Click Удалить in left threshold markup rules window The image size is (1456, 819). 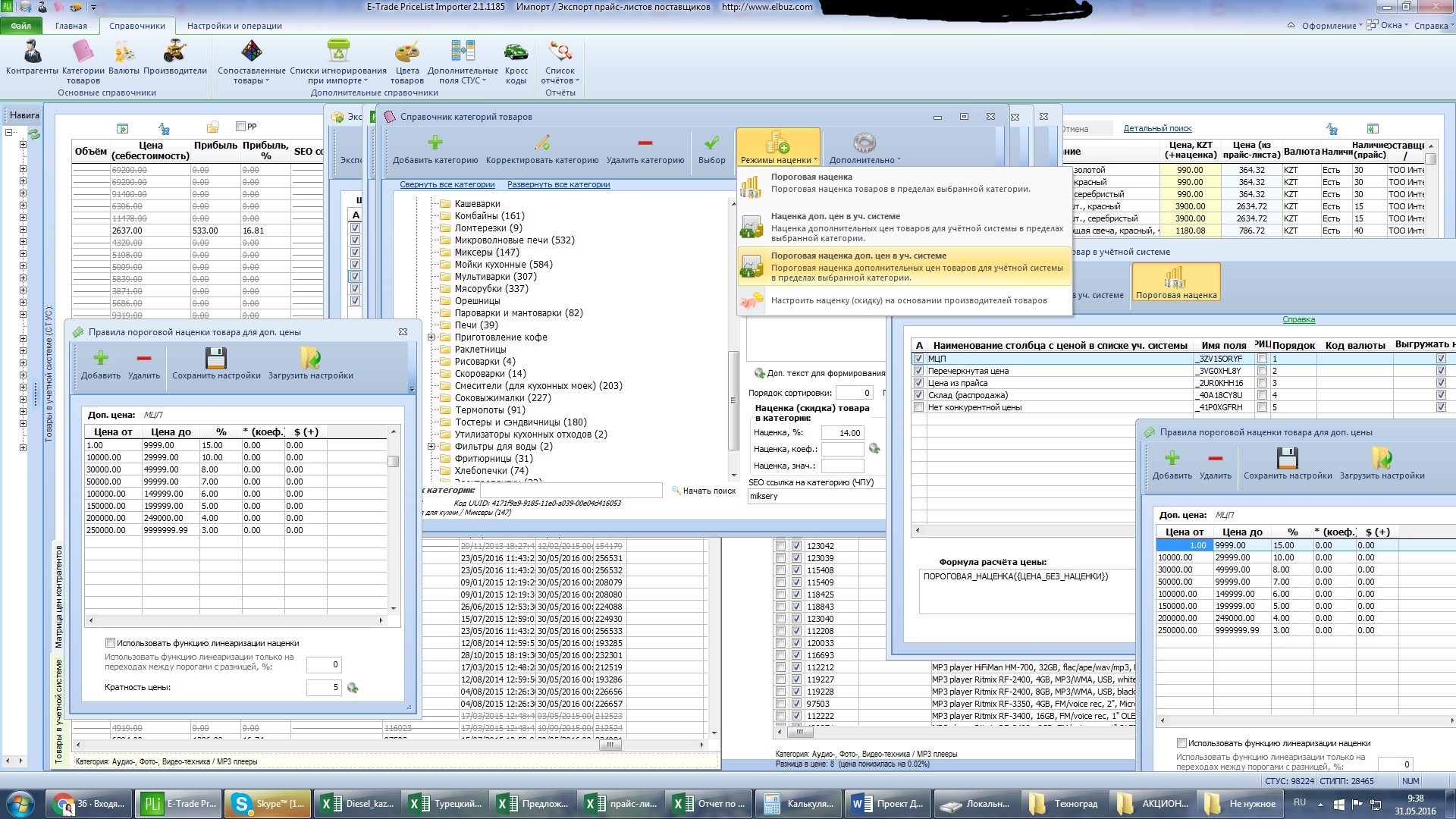click(144, 364)
